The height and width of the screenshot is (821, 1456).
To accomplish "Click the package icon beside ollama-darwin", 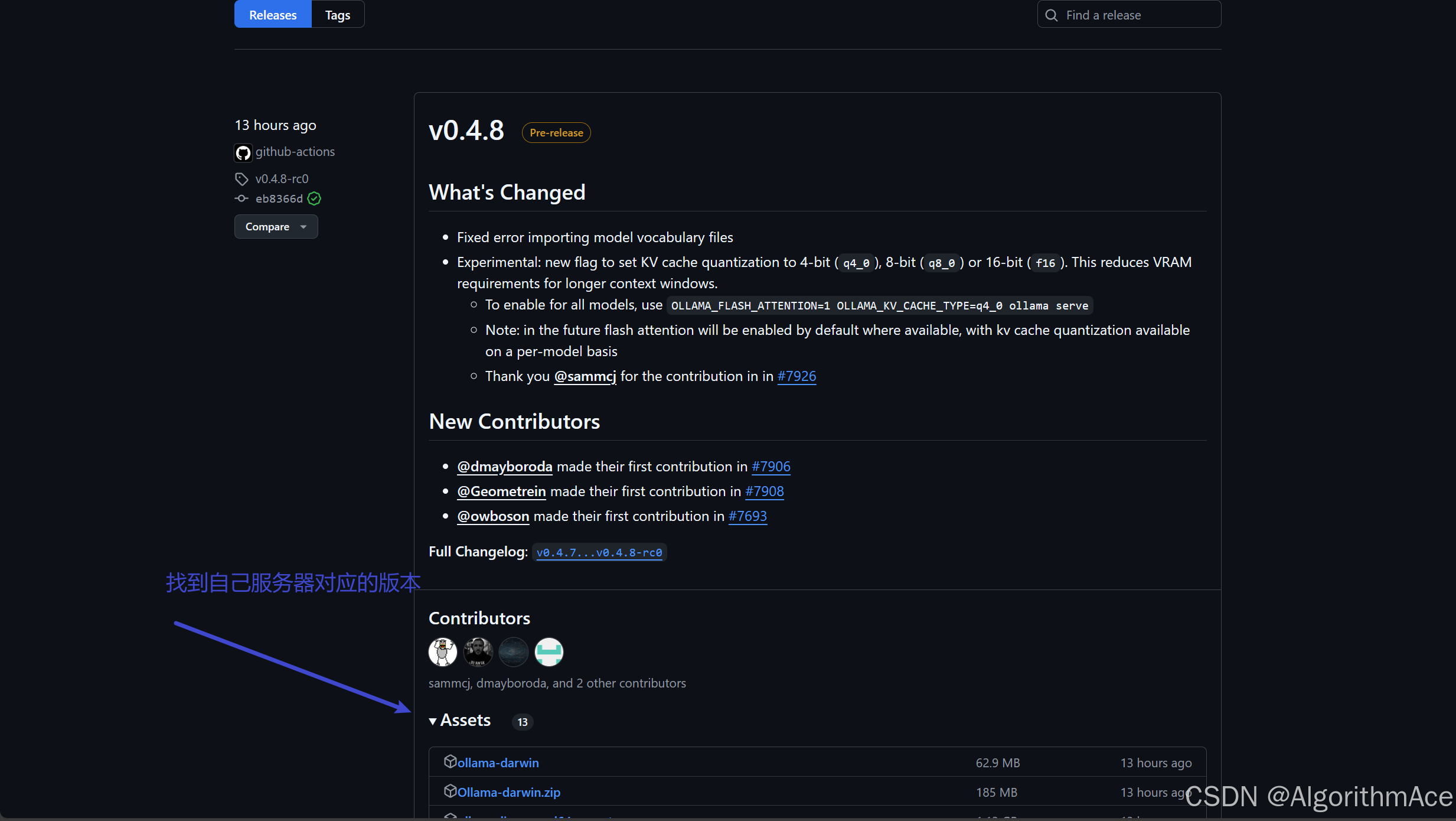I will [450, 761].
